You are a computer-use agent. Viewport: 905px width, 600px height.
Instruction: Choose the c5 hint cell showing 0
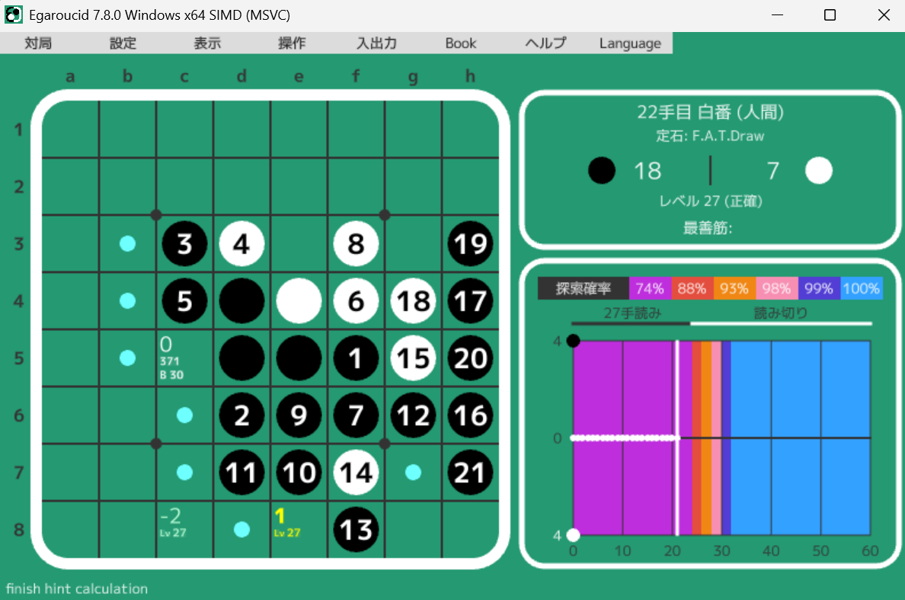point(184,357)
